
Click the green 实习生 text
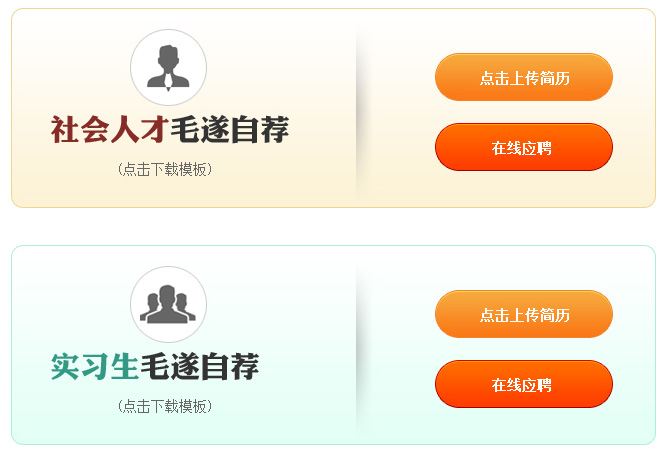tap(94, 367)
